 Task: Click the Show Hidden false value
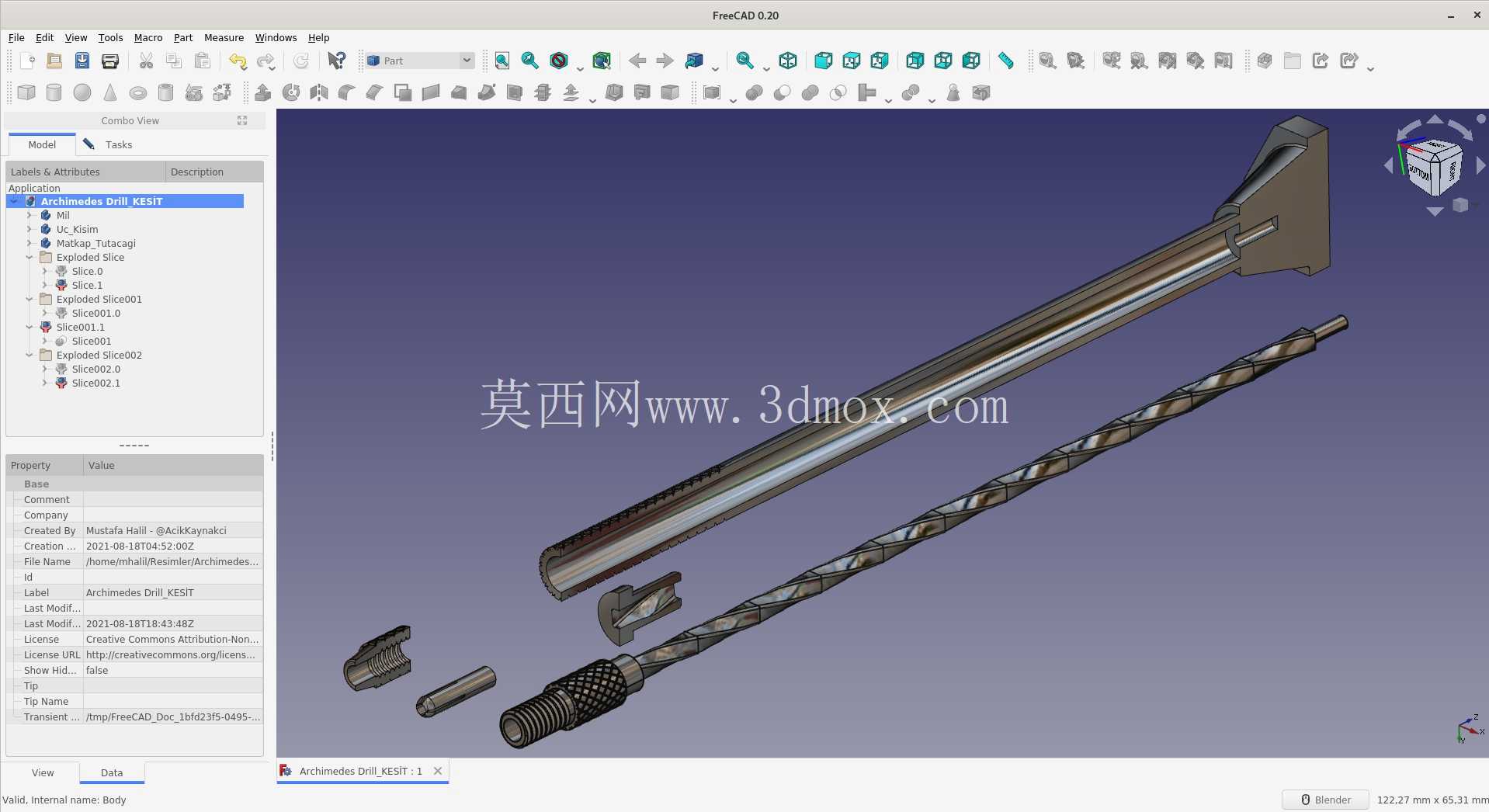point(172,670)
